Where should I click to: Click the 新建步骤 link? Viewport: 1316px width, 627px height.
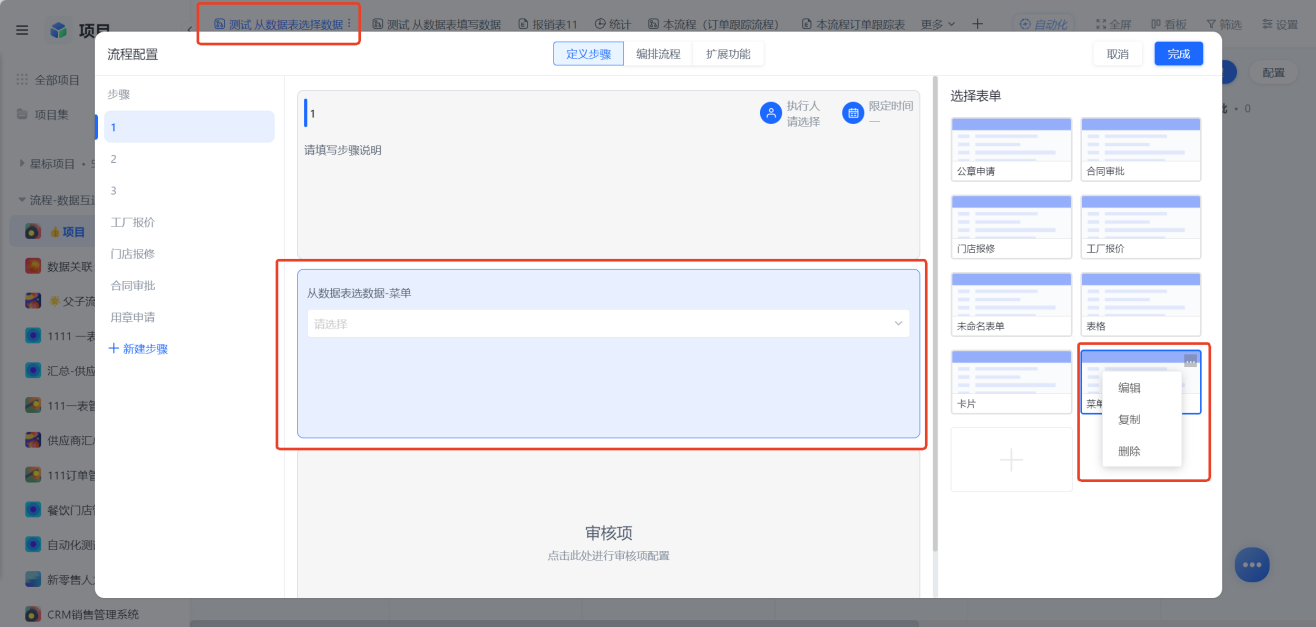[138, 349]
